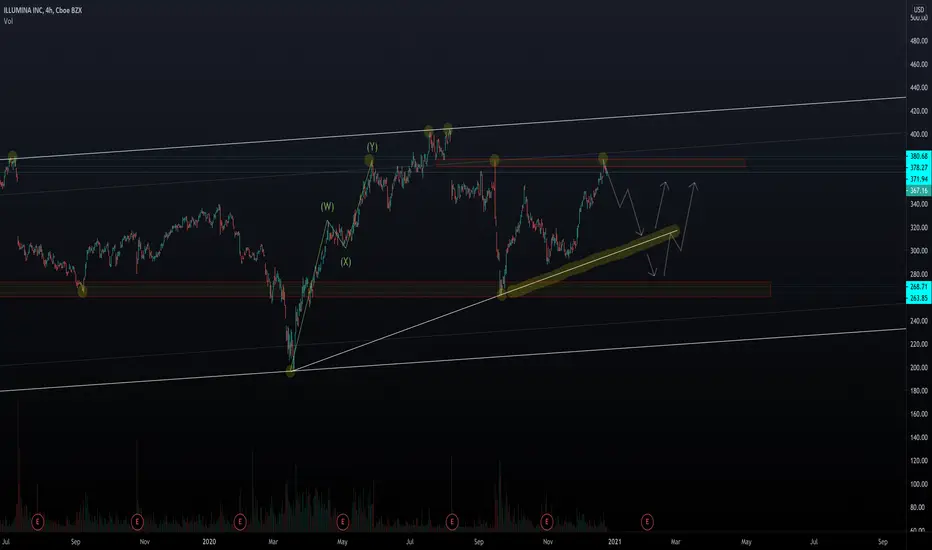The image size is (932, 550).
Task: Click the 2020 label on the time axis
Action: tap(209, 542)
